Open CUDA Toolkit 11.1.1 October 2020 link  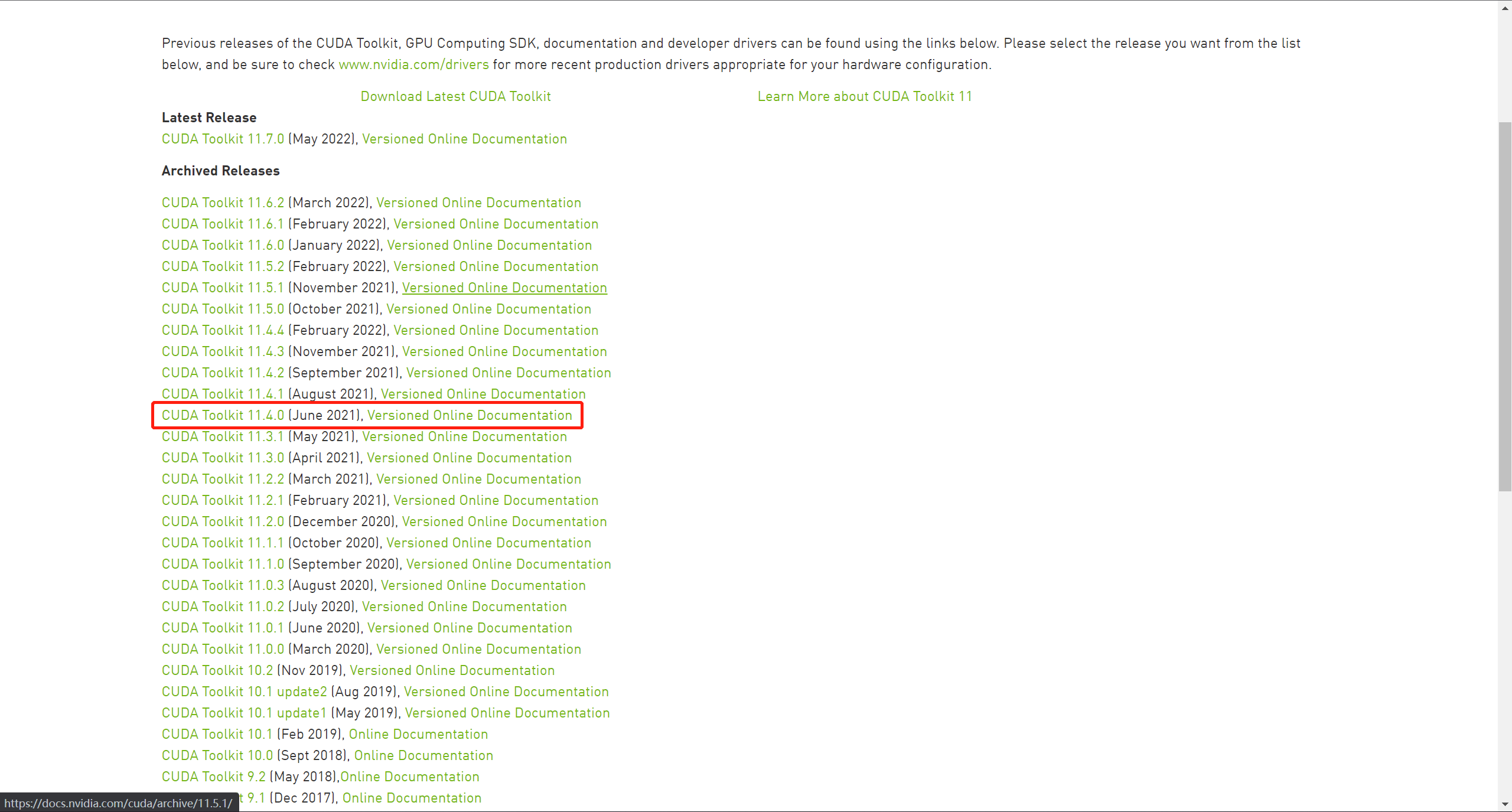[223, 543]
